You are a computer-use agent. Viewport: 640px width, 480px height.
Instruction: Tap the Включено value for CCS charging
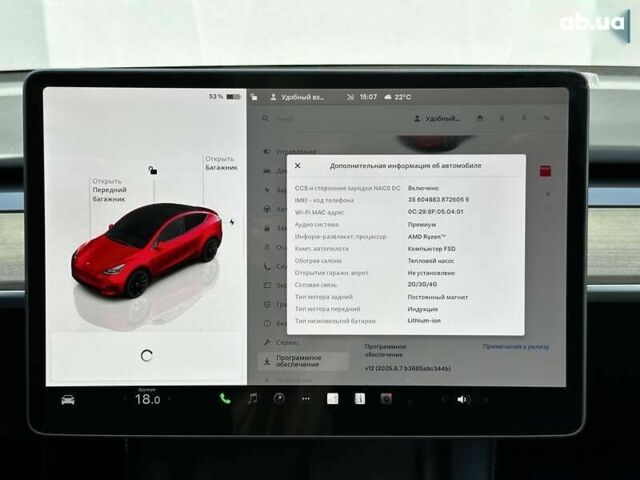423,188
